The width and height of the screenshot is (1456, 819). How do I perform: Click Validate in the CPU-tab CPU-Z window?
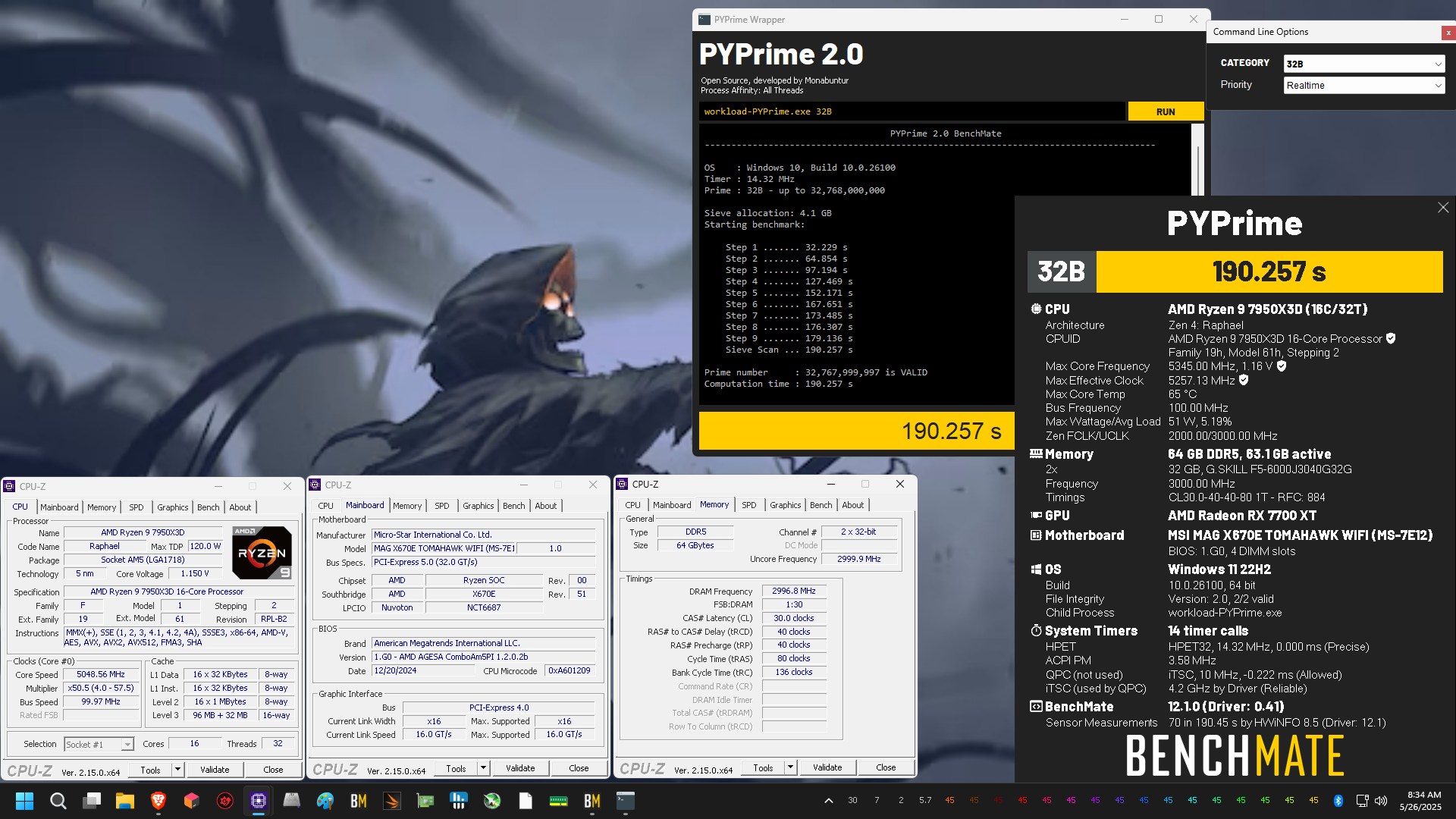(x=215, y=770)
